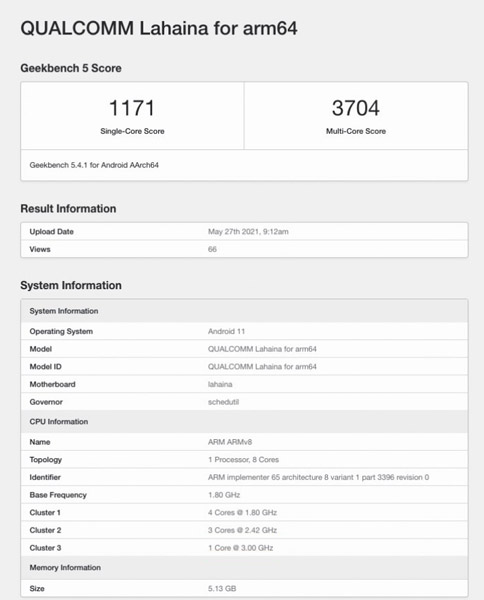
Task: Select the upload date May 27th 2021, 9:12am
Action: [248, 232]
